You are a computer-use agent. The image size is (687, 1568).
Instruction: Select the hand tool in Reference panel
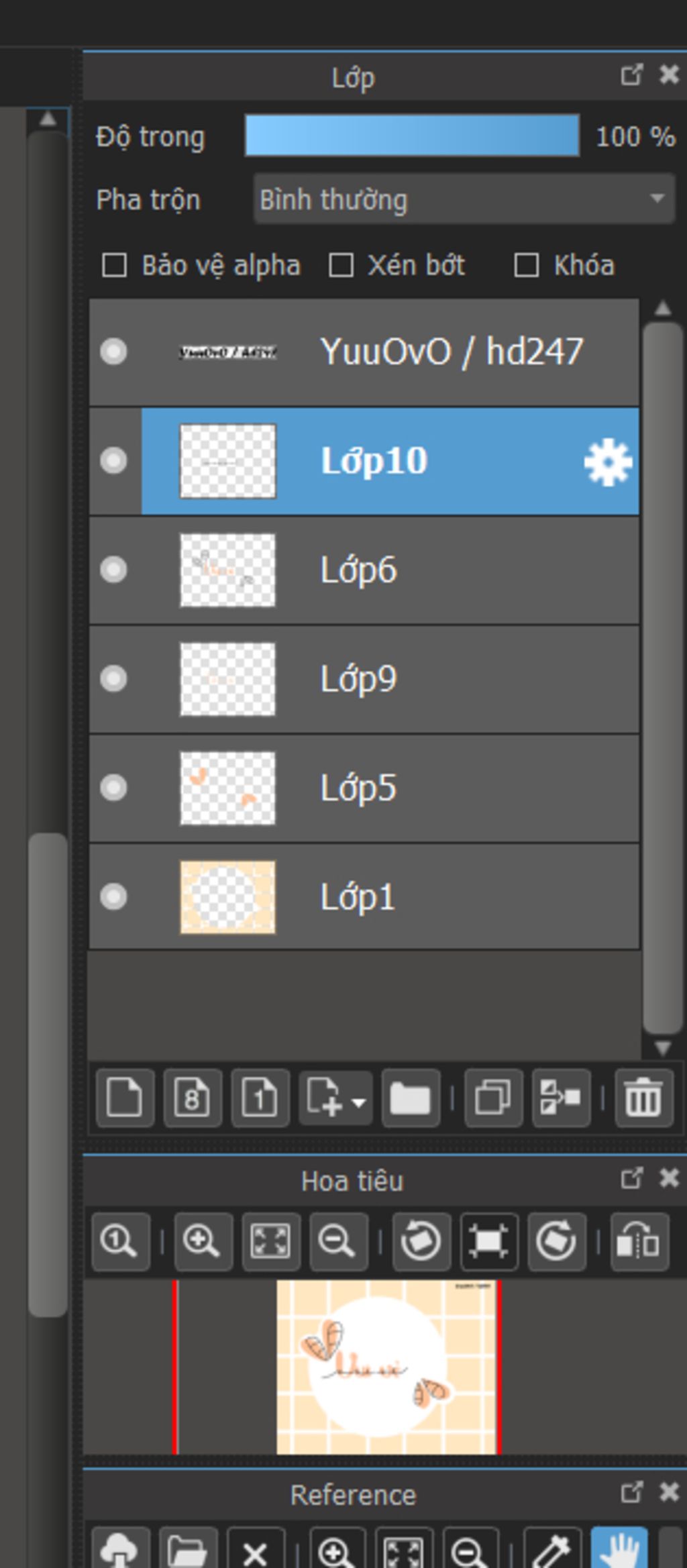pos(619,1551)
